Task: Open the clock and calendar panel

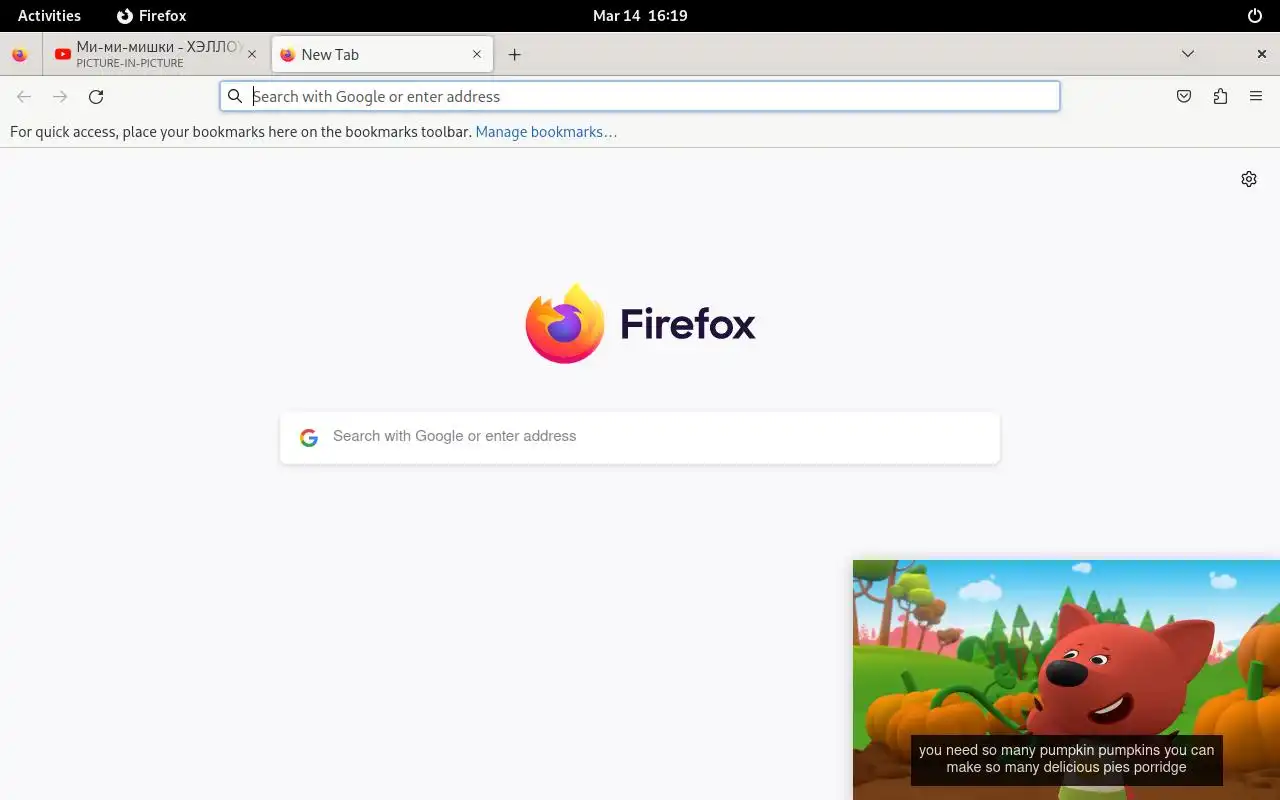Action: (640, 16)
